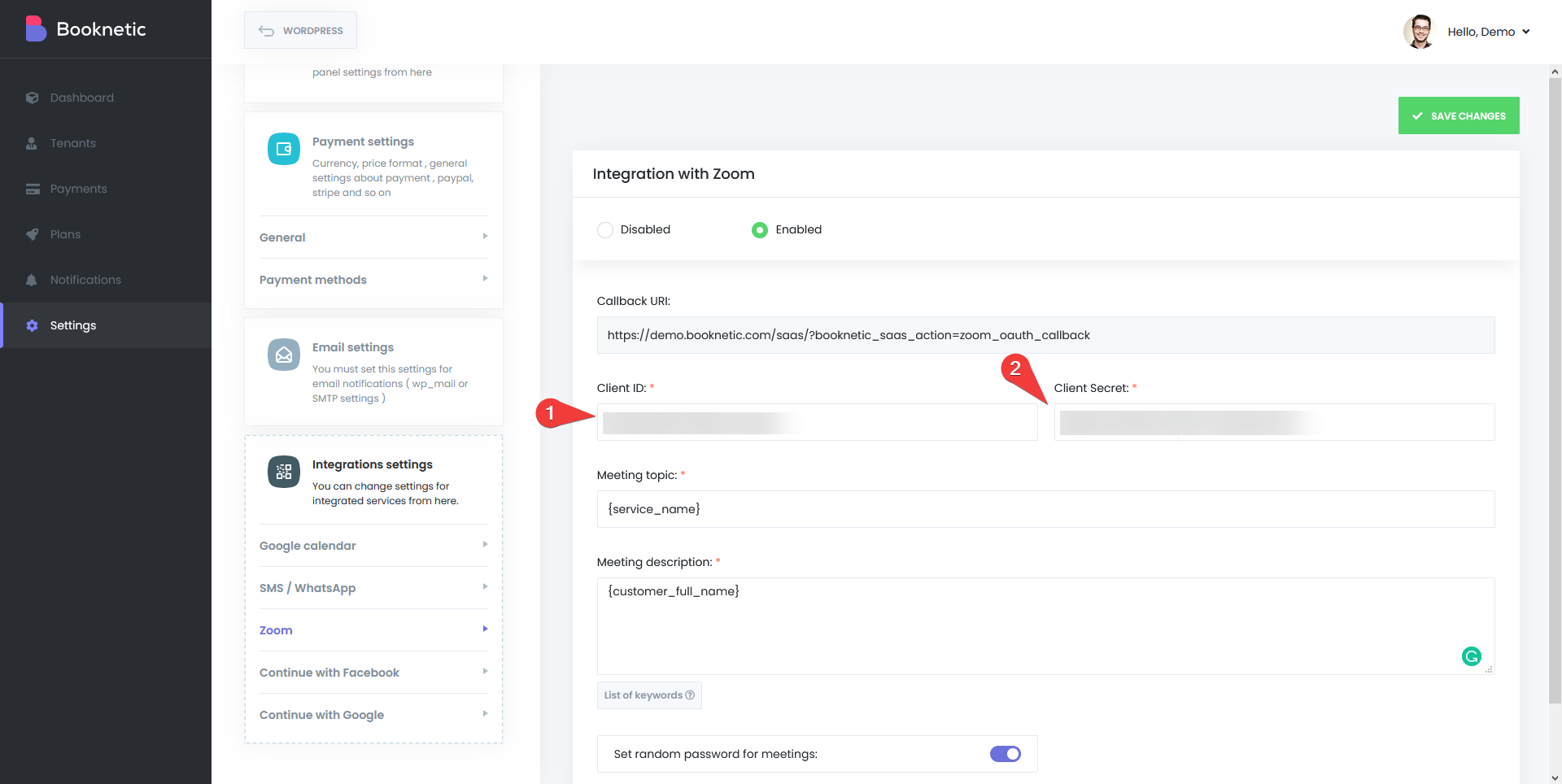The width and height of the screenshot is (1562, 784).
Task: Expand SMS / WhatsApp arrow
Action: coord(485,586)
